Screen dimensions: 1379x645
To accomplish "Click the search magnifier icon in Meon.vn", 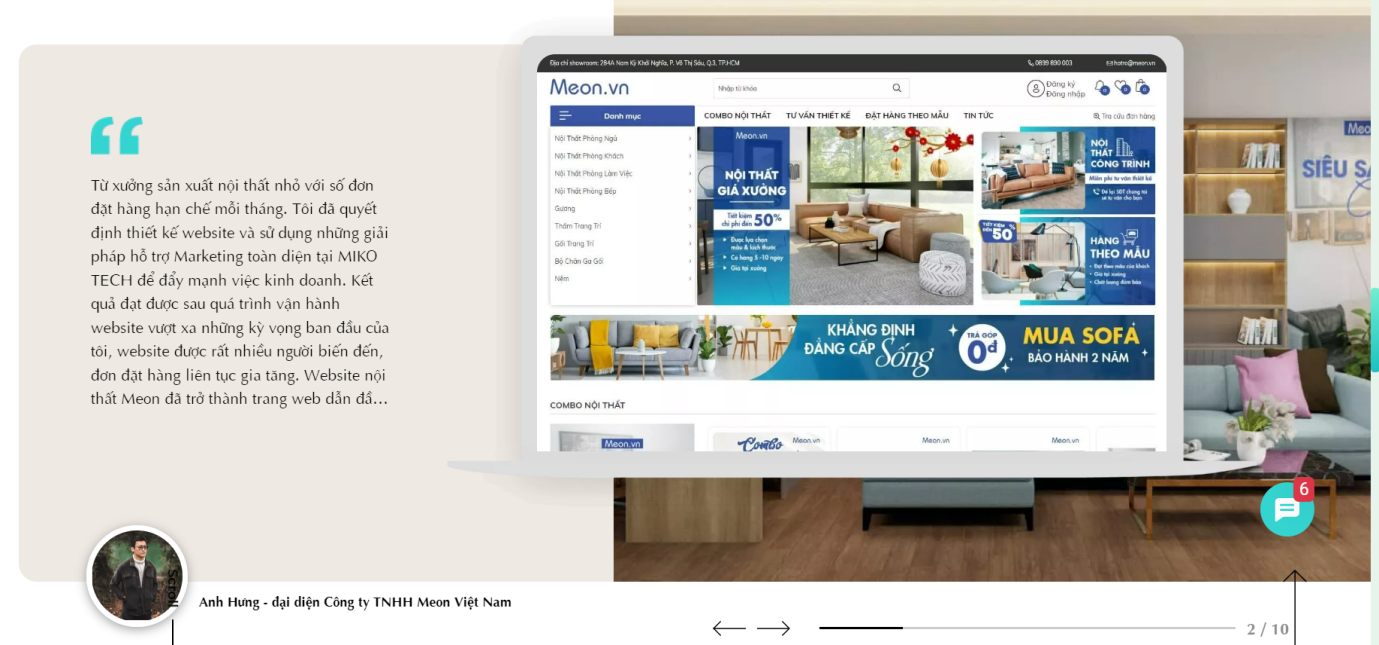I will [897, 88].
